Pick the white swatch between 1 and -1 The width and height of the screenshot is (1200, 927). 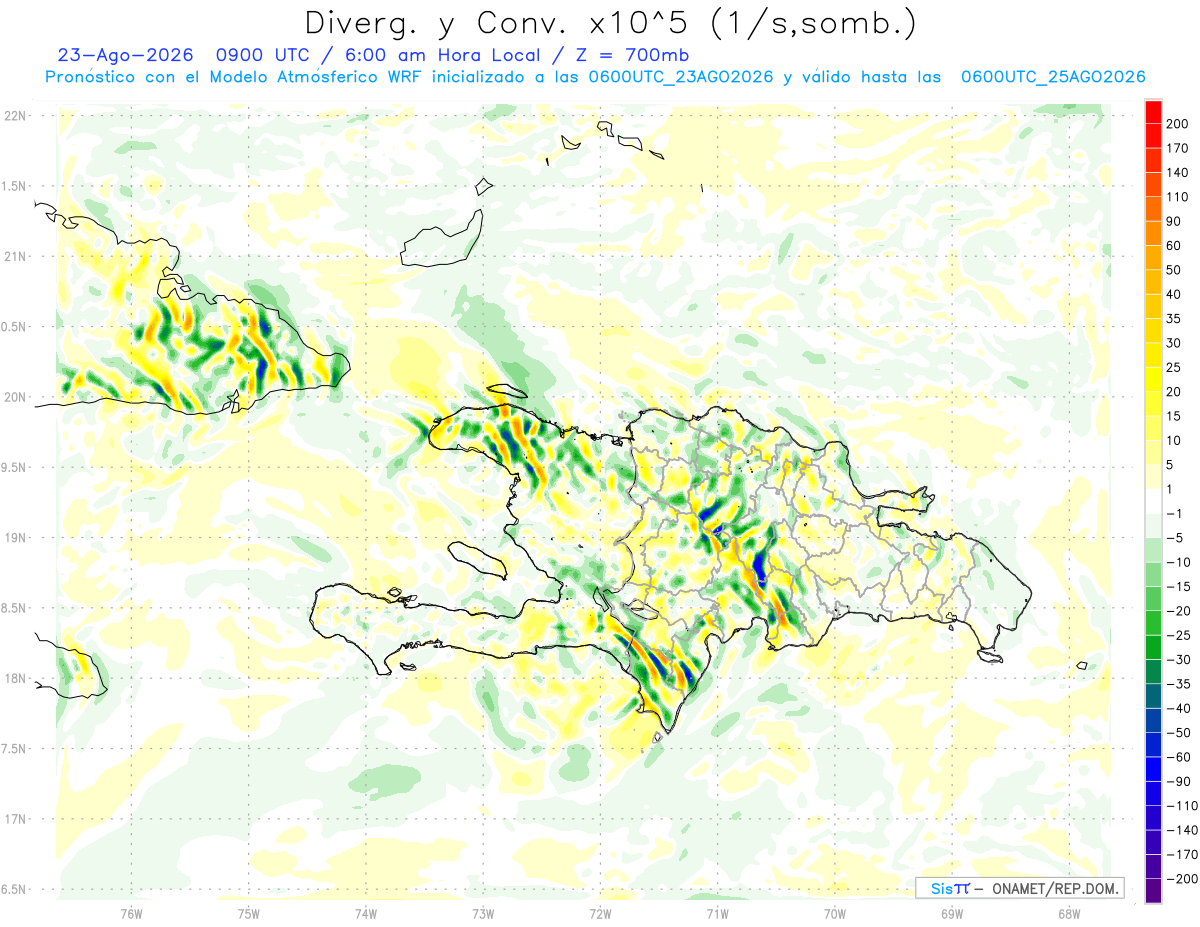click(1153, 501)
